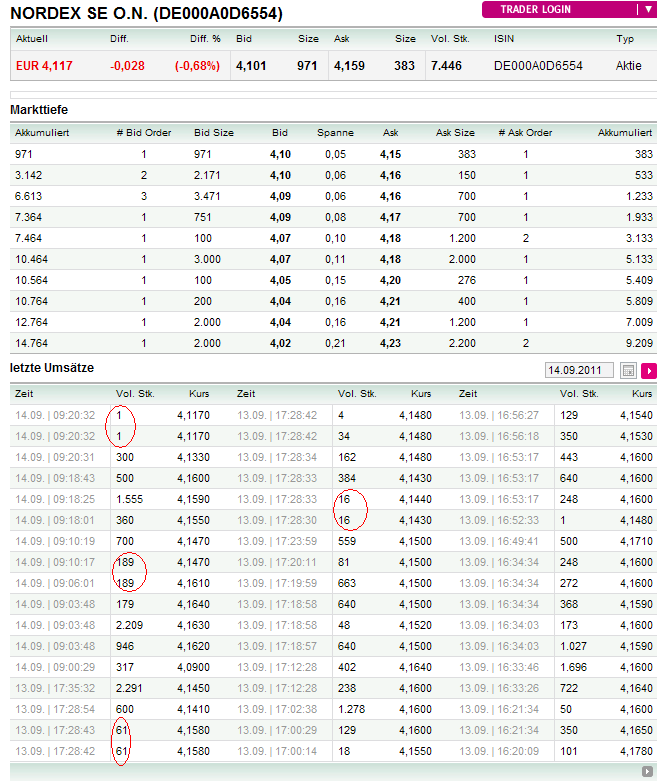Click trade time 13.09. | 16:20:09

[x=499, y=751]
